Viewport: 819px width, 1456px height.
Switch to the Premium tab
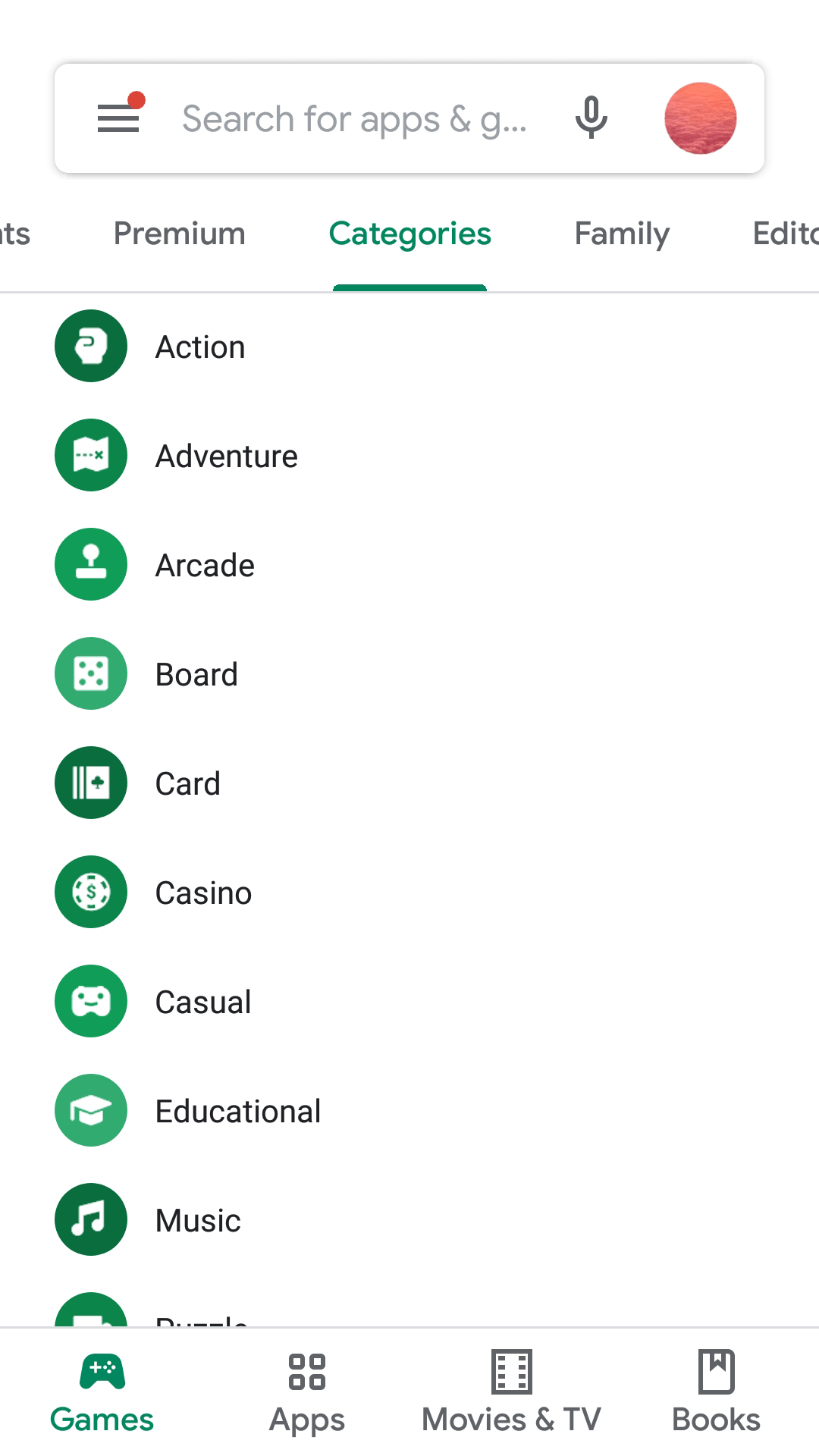click(180, 234)
